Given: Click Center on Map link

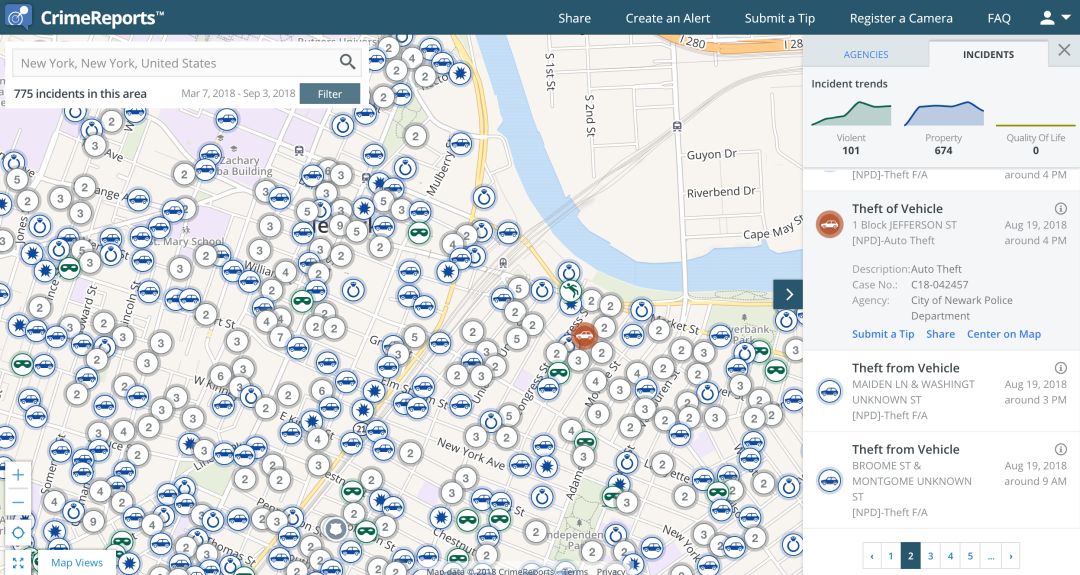Looking at the screenshot, I should (x=1004, y=334).
